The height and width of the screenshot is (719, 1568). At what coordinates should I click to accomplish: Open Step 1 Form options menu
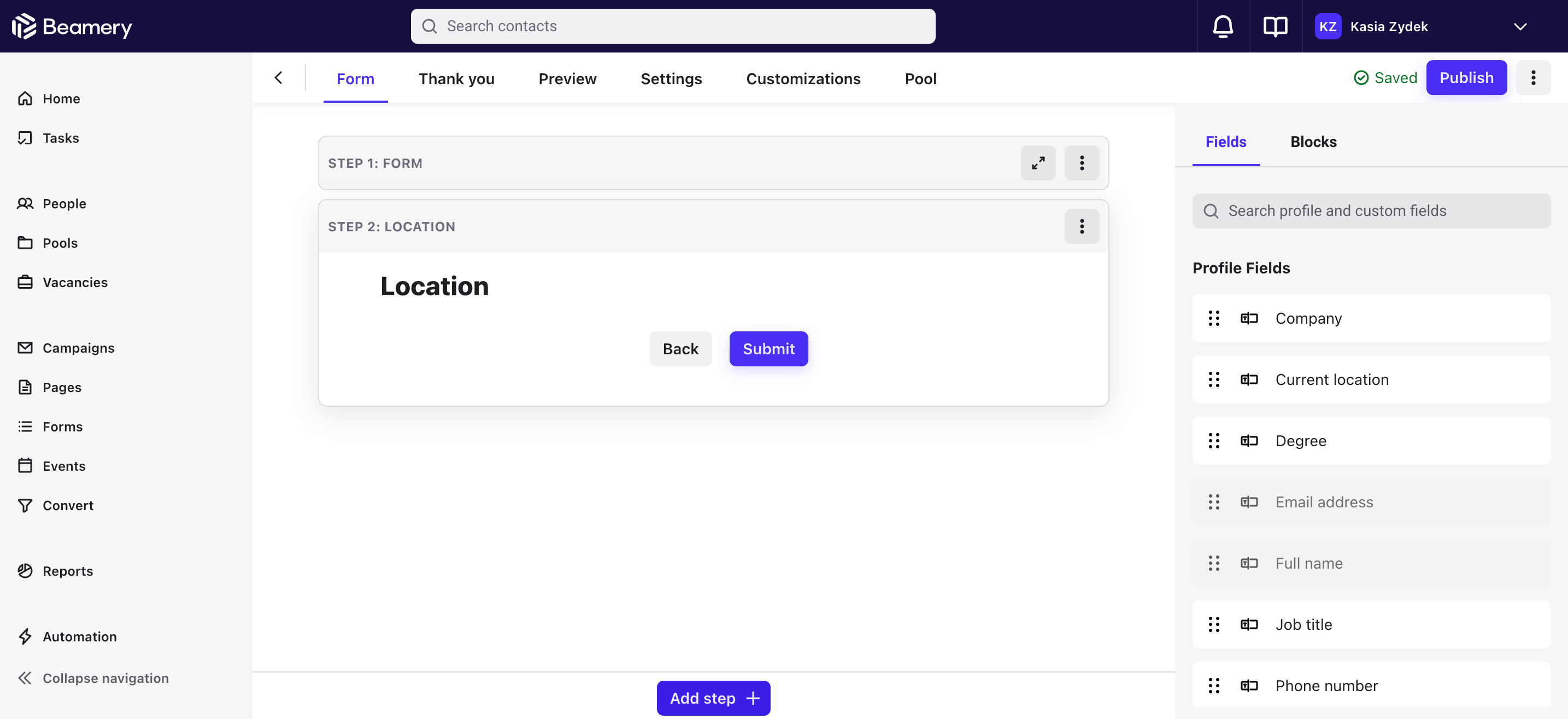[x=1082, y=163]
